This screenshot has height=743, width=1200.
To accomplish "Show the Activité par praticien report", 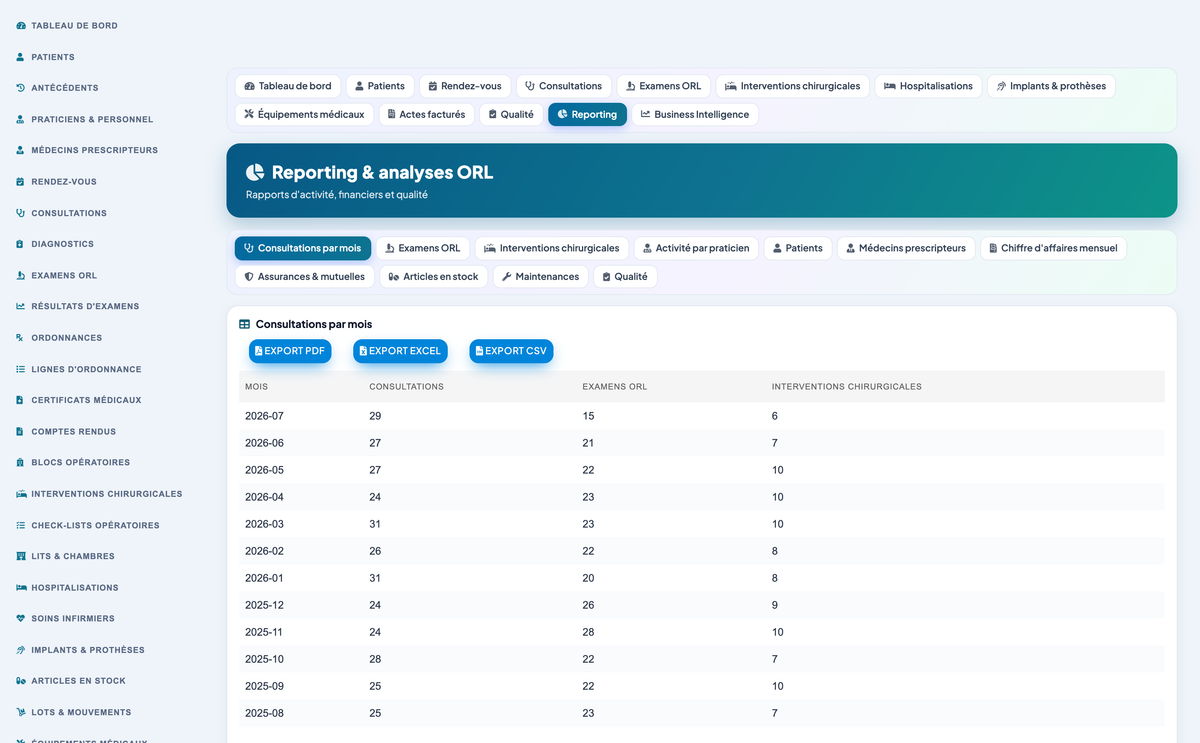I will (x=696, y=248).
